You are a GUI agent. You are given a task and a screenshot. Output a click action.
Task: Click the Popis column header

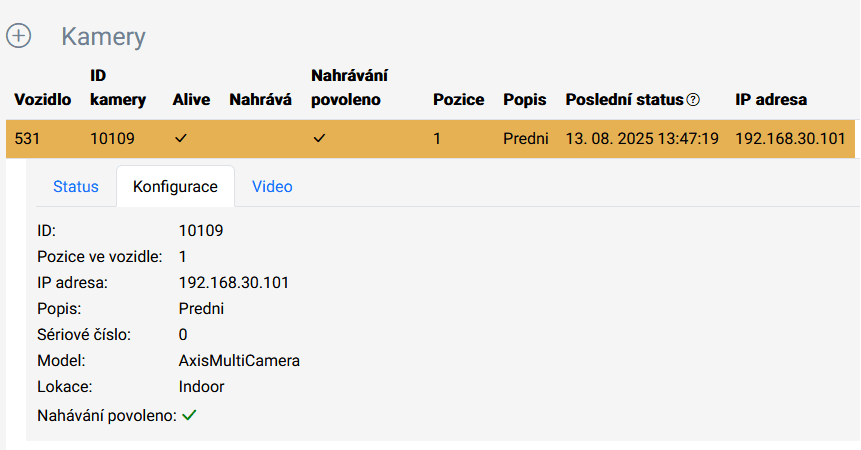(524, 100)
